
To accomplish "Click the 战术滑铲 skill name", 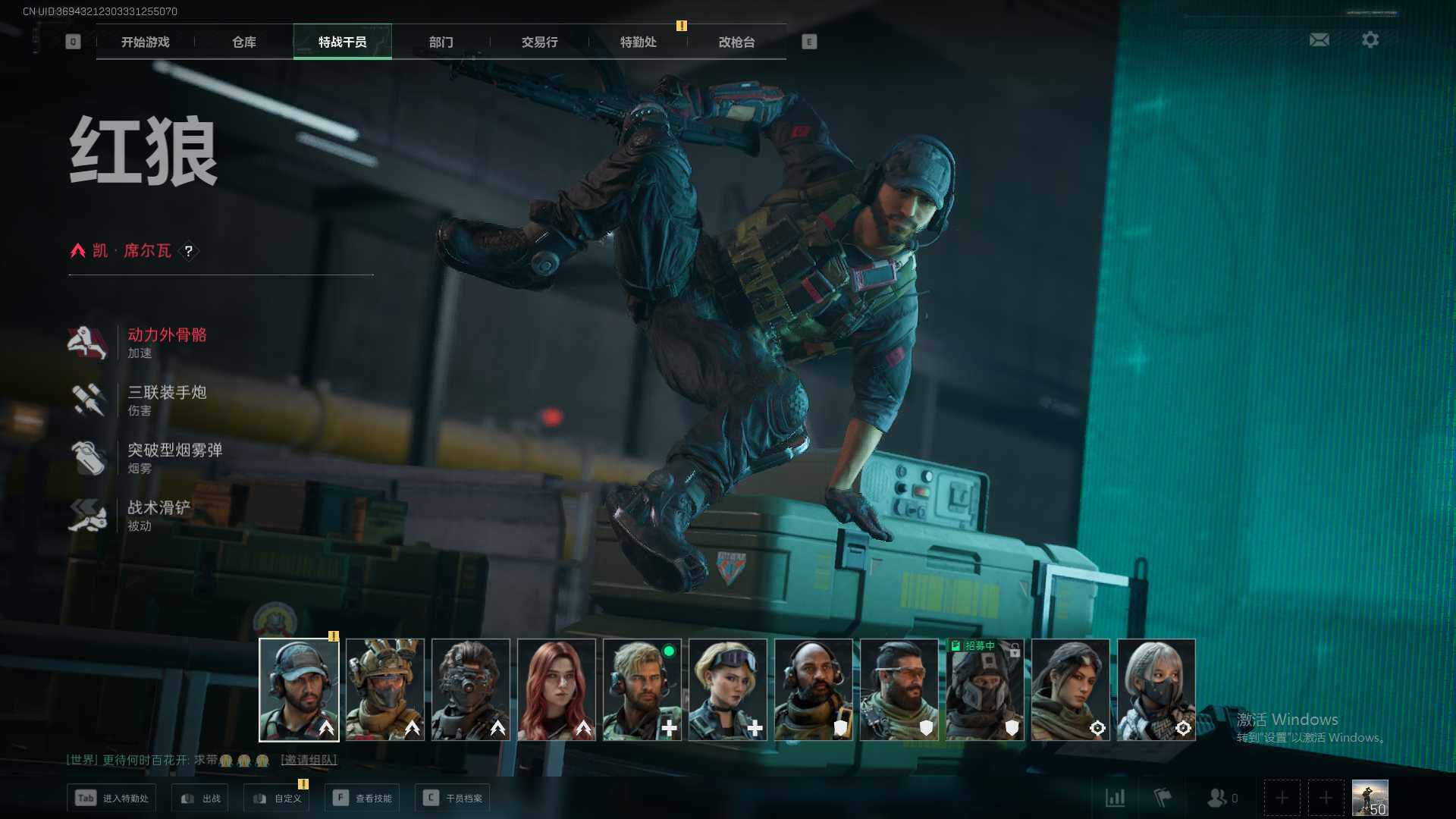I will point(159,507).
